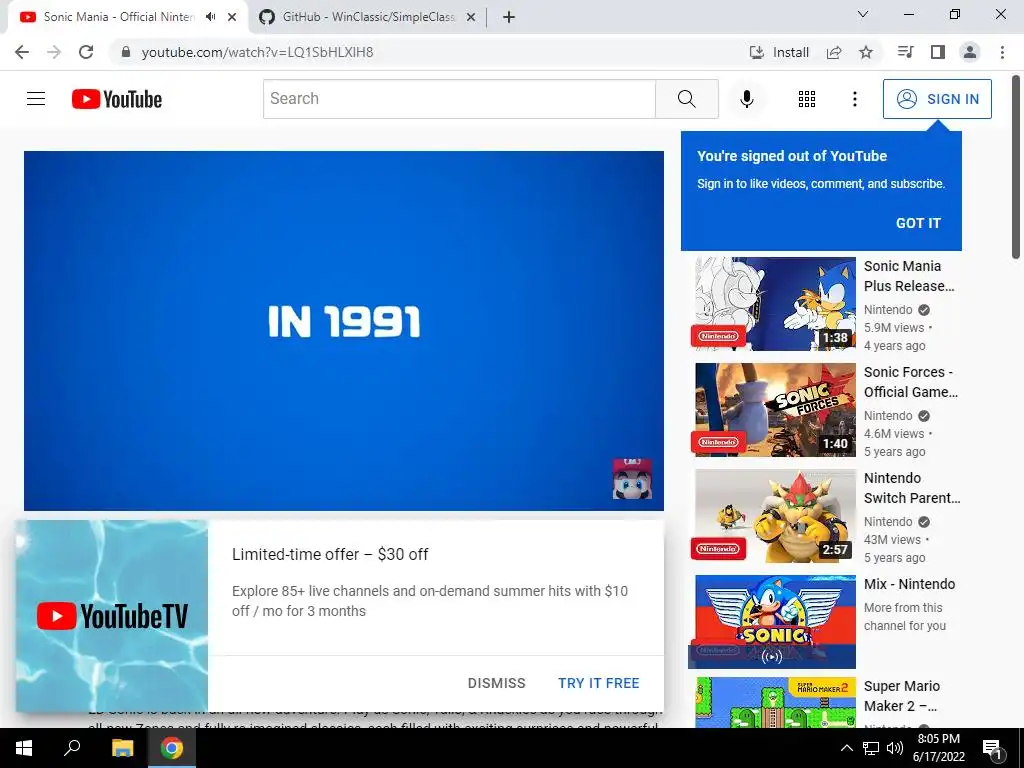
Task: Click the browser forward arrow
Action: click(x=54, y=52)
